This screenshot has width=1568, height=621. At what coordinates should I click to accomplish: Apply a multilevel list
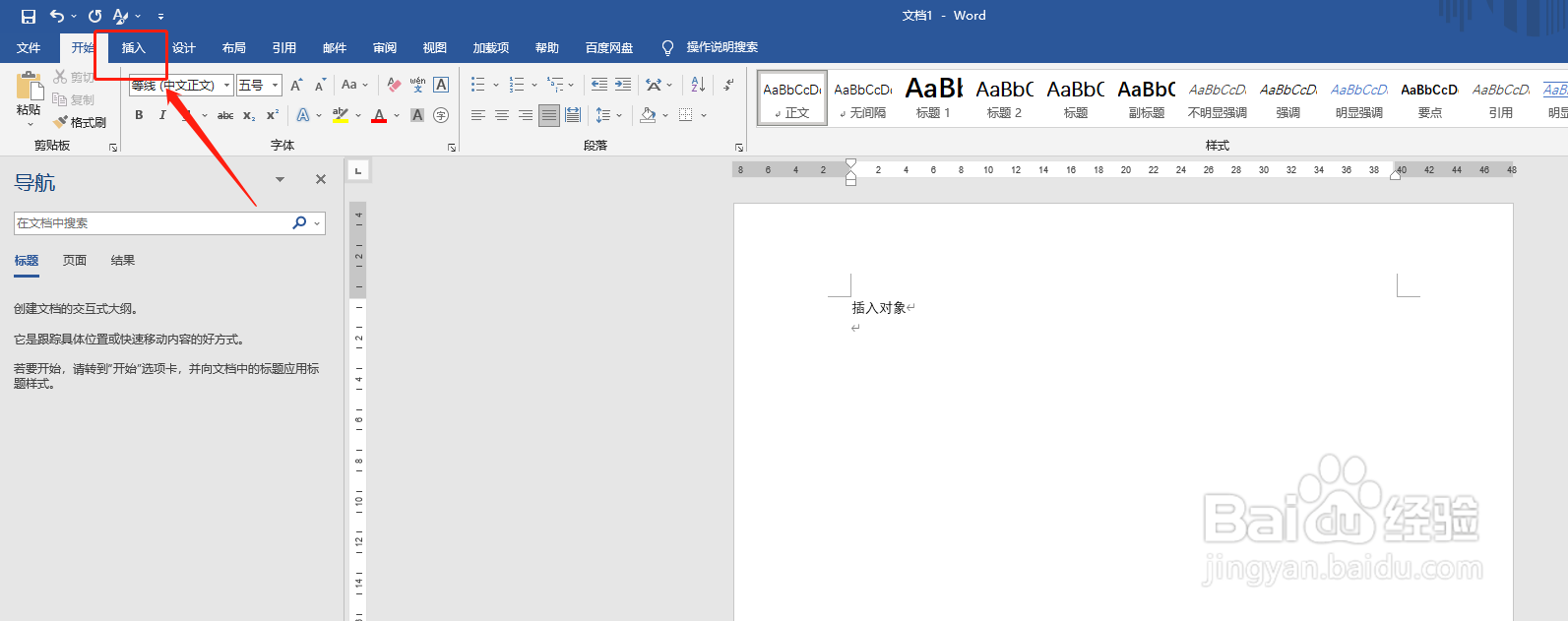point(555,86)
